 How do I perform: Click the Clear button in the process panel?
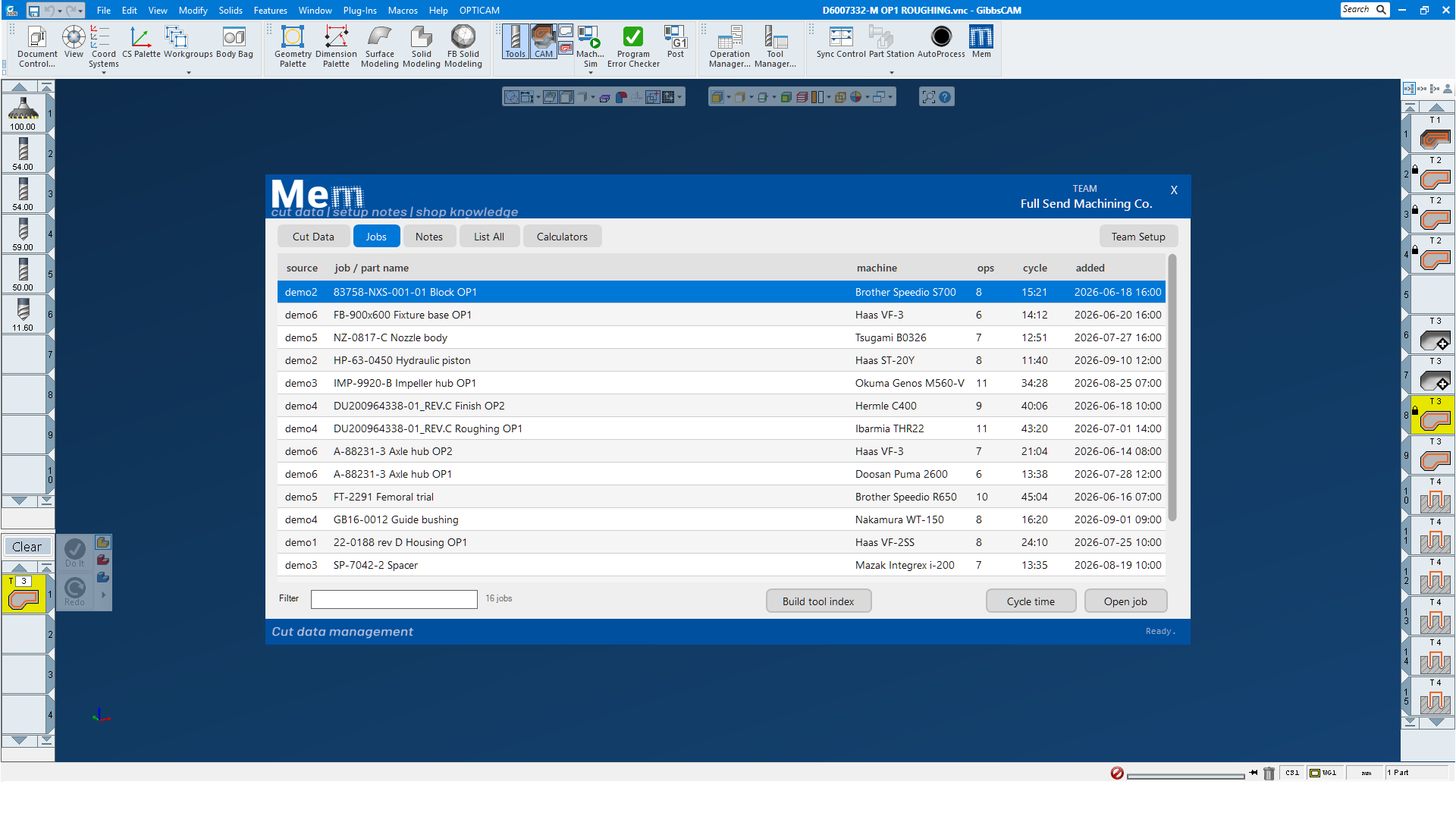pyautogui.click(x=27, y=547)
